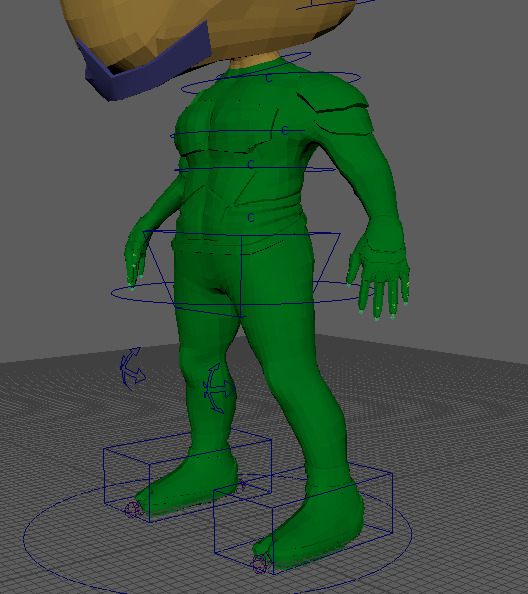Image resolution: width=528 pixels, height=594 pixels.
Task: Pick the knee arrow control overlapping the leg
Action: tap(219, 388)
